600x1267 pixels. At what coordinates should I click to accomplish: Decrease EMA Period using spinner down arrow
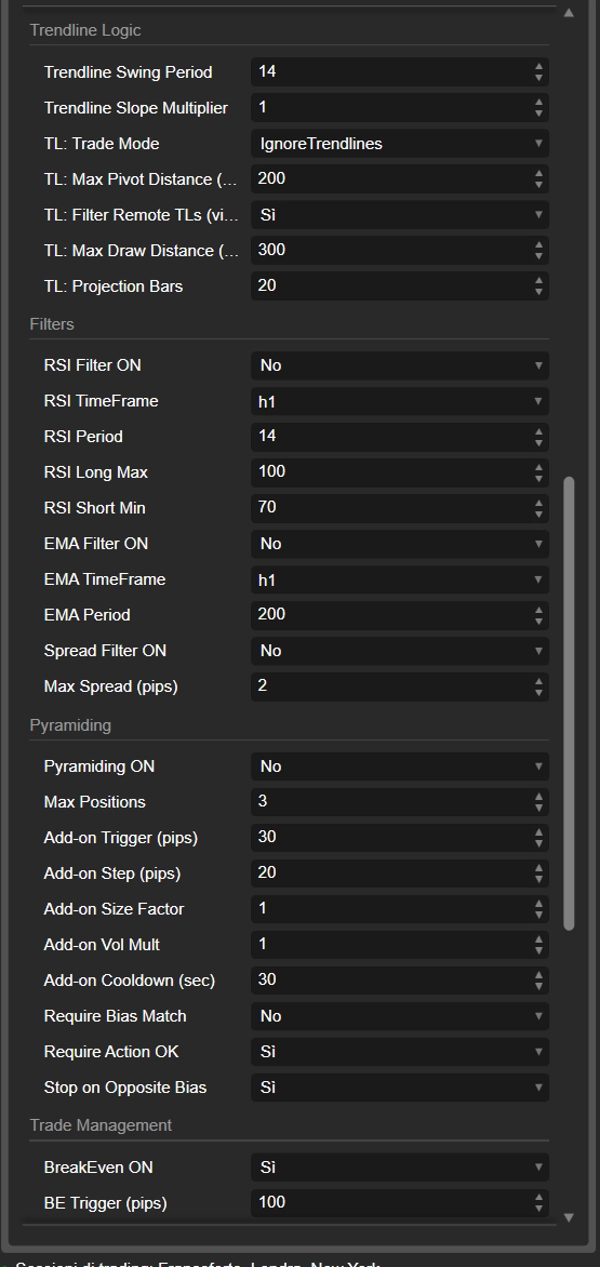[539, 620]
